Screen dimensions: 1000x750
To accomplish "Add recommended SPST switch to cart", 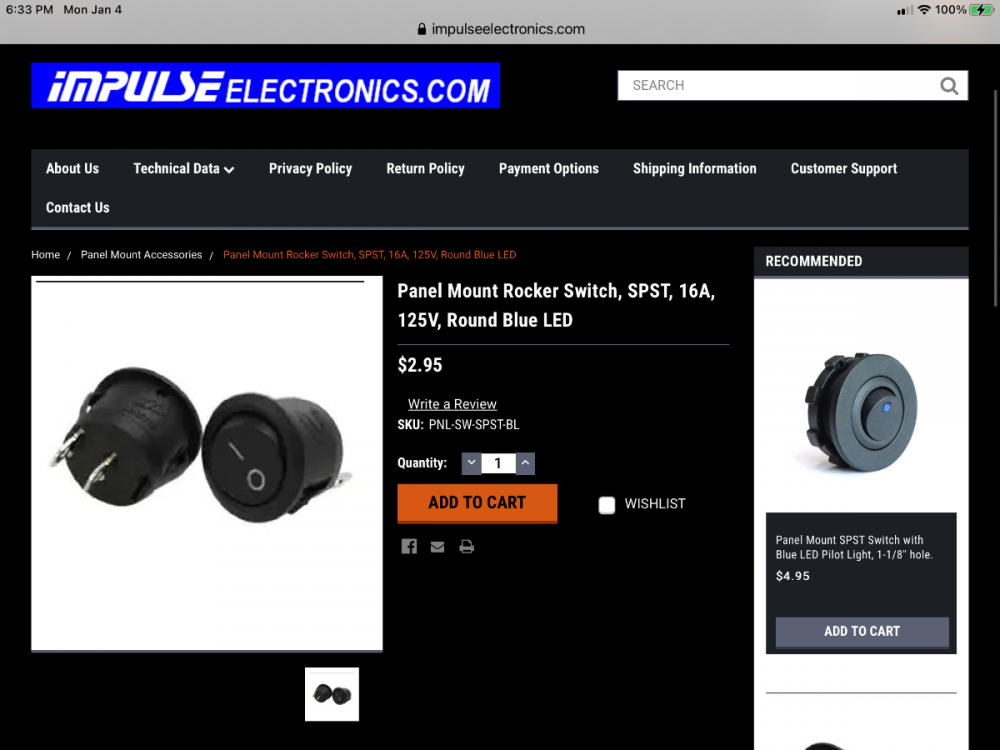I will 862,631.
